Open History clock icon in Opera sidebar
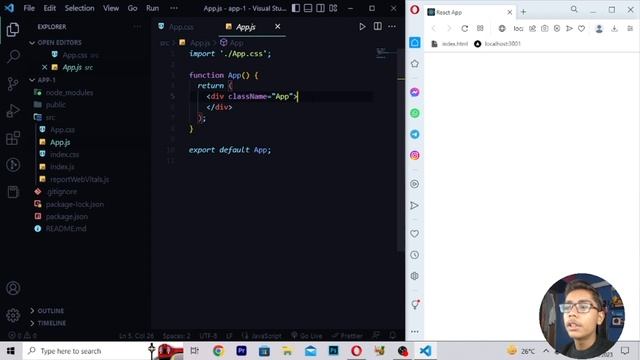This screenshot has height=360, width=640. pyautogui.click(x=415, y=255)
